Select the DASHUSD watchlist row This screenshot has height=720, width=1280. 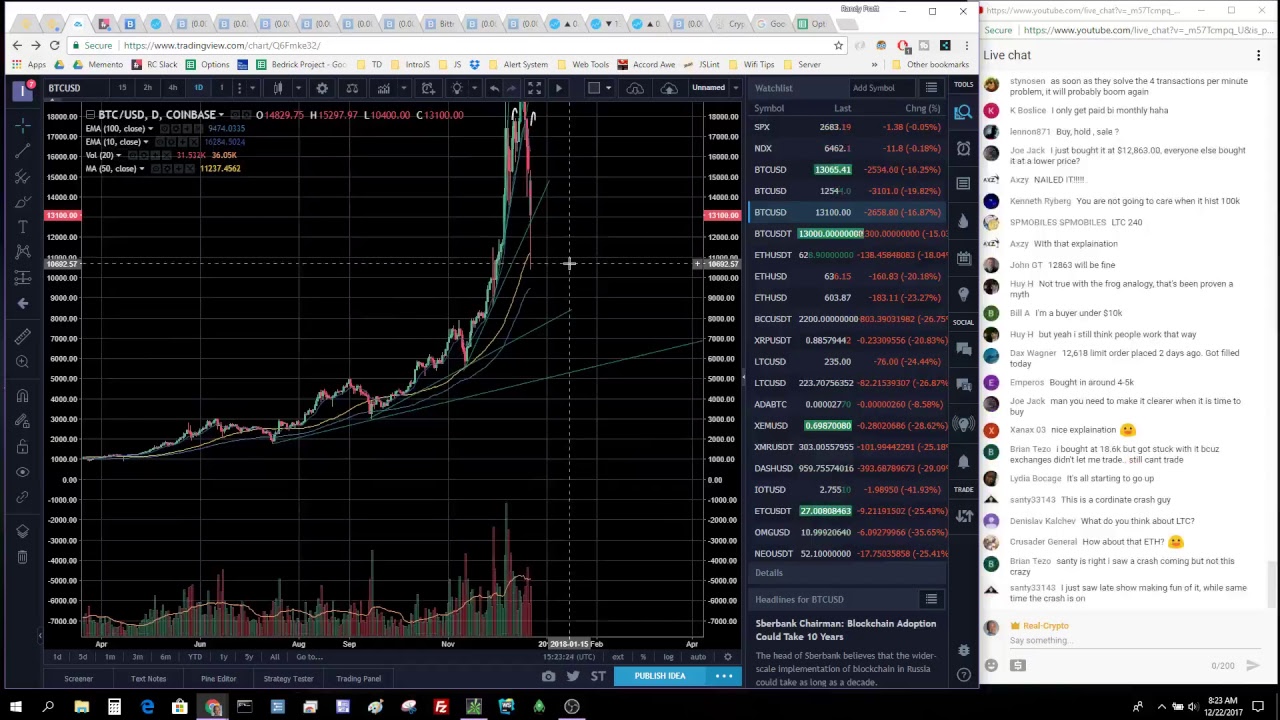pos(848,468)
